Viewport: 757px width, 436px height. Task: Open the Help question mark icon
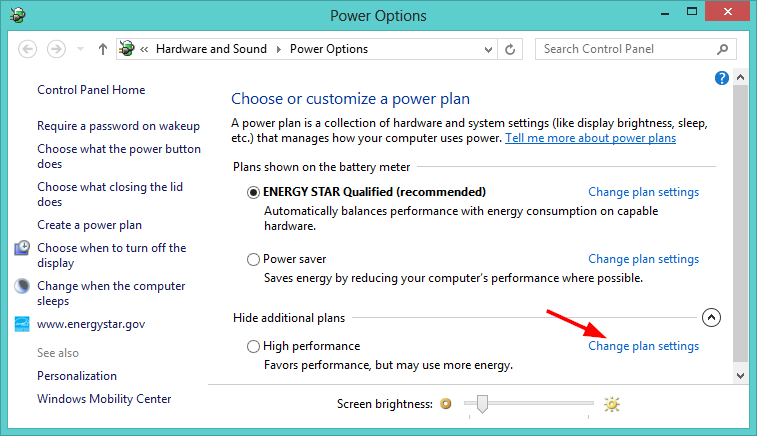[721, 78]
